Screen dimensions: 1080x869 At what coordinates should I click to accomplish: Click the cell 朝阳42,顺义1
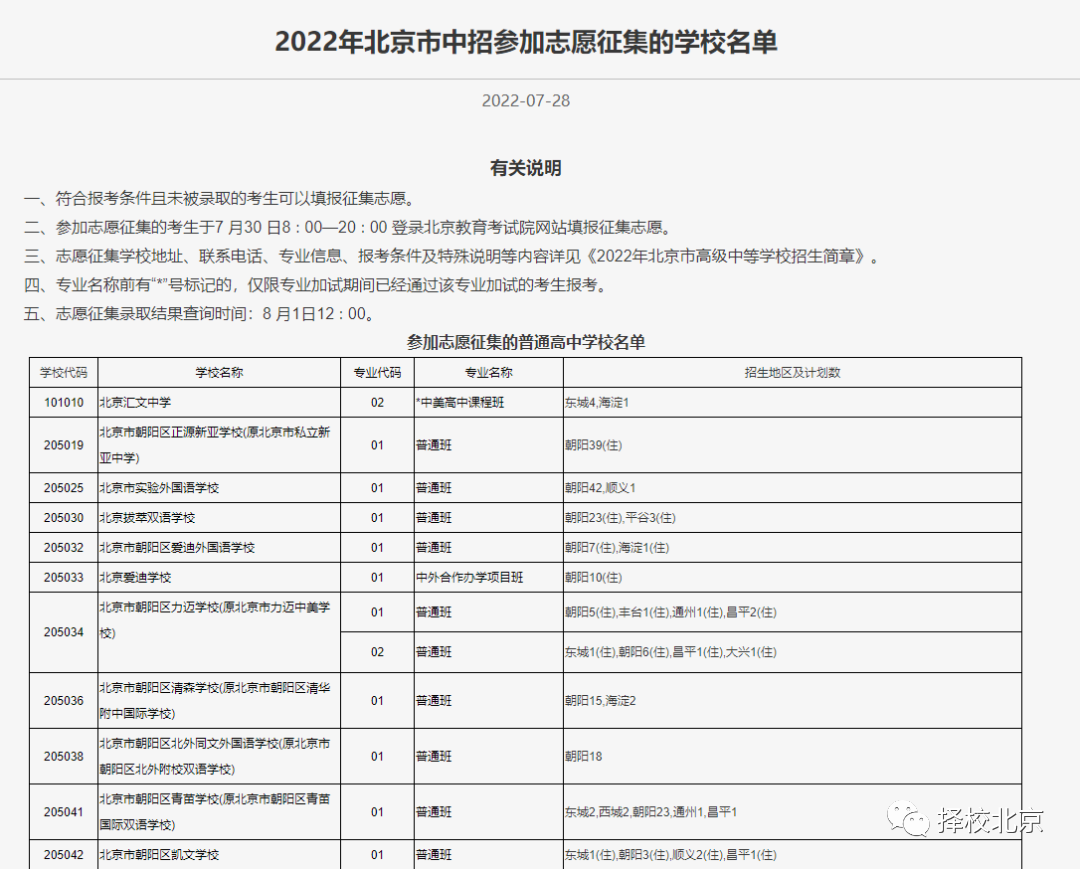(x=600, y=488)
